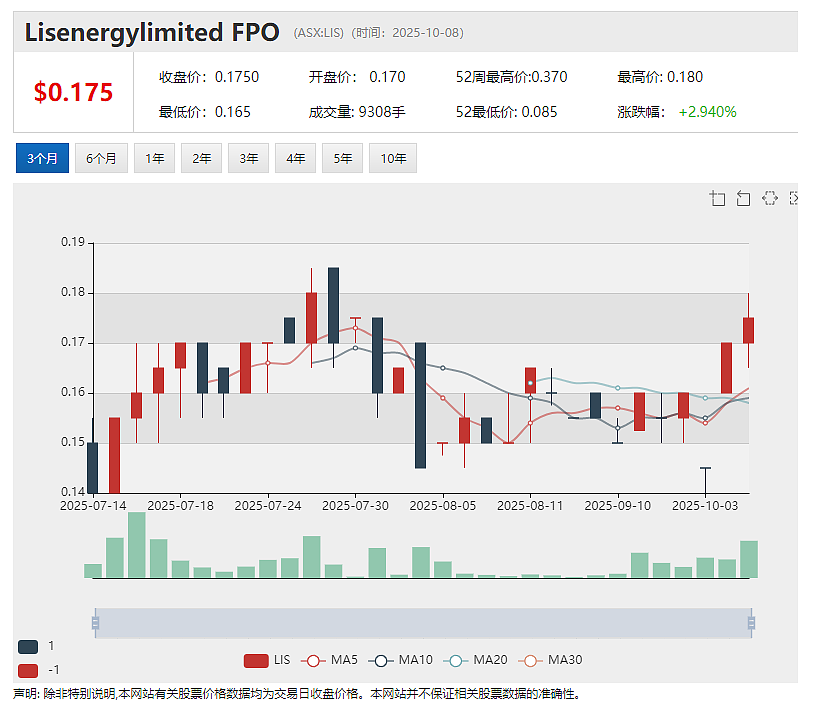The image size is (814, 711).
Task: Click the 成交量 9308手 value
Action: (382, 112)
